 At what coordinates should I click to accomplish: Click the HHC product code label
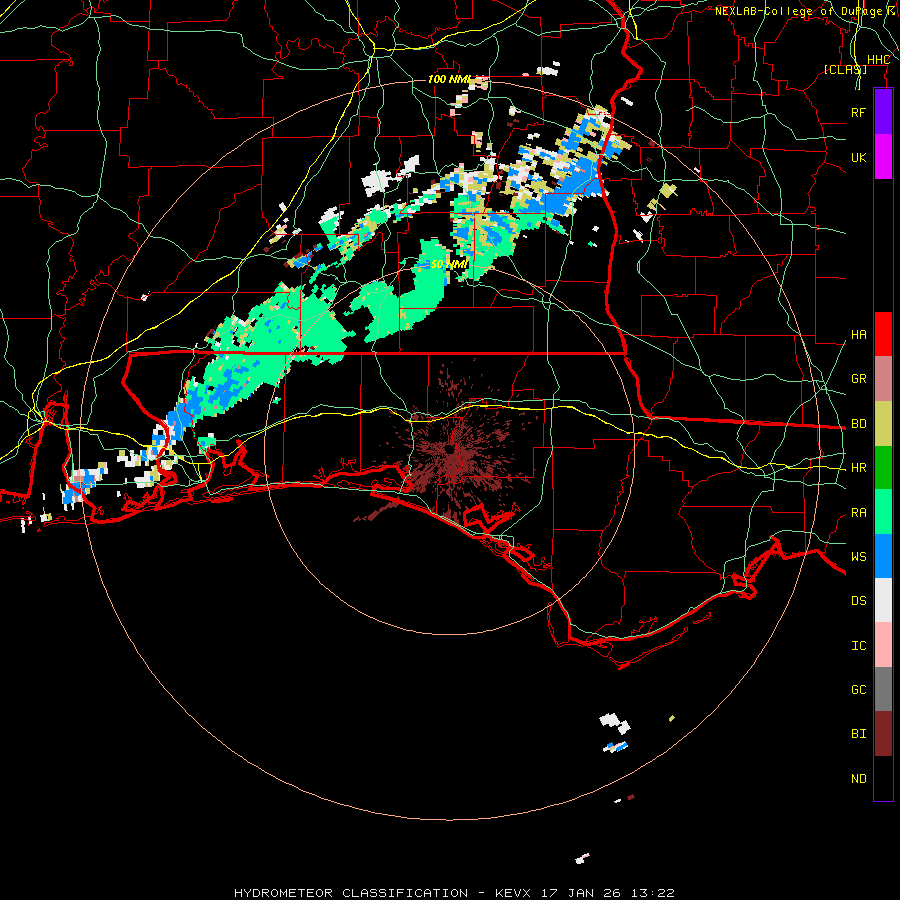[x=878, y=60]
